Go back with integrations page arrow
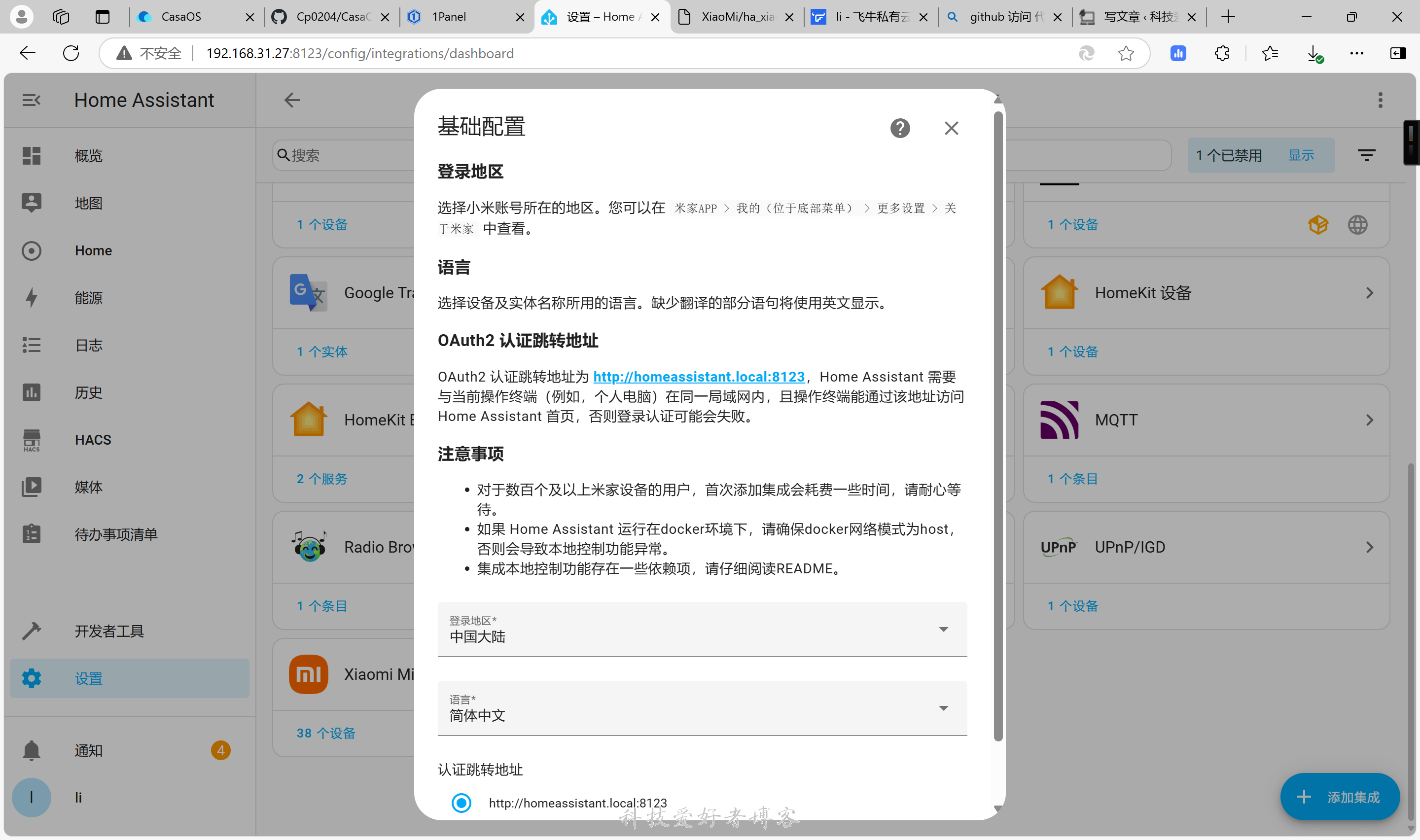 (292, 100)
